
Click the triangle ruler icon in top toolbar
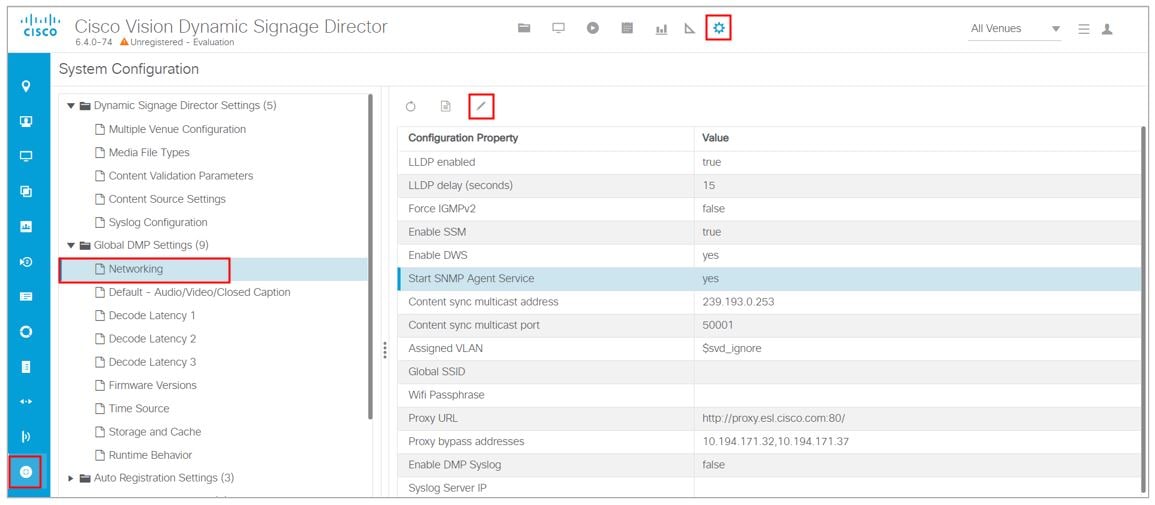click(x=689, y=29)
